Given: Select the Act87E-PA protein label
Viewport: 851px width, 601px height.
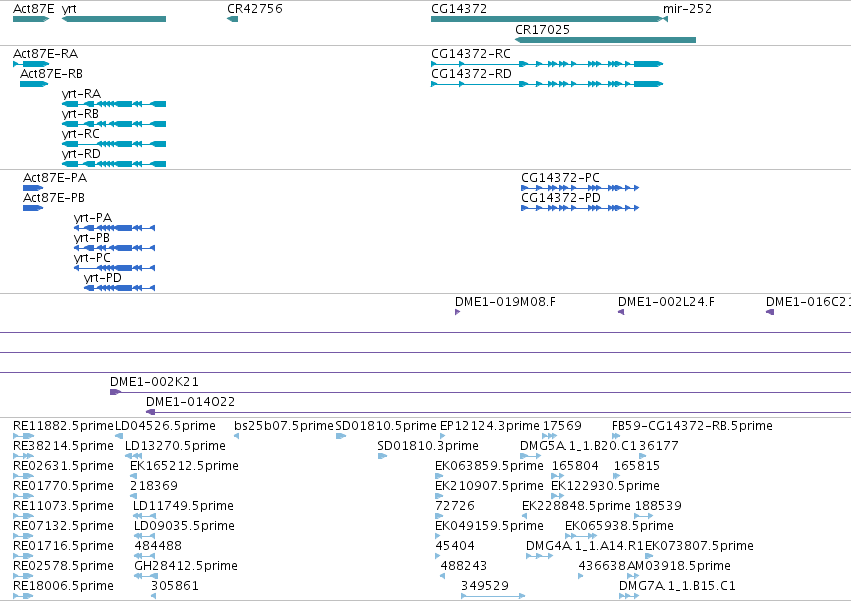Looking at the screenshot, I should (x=55, y=178).
